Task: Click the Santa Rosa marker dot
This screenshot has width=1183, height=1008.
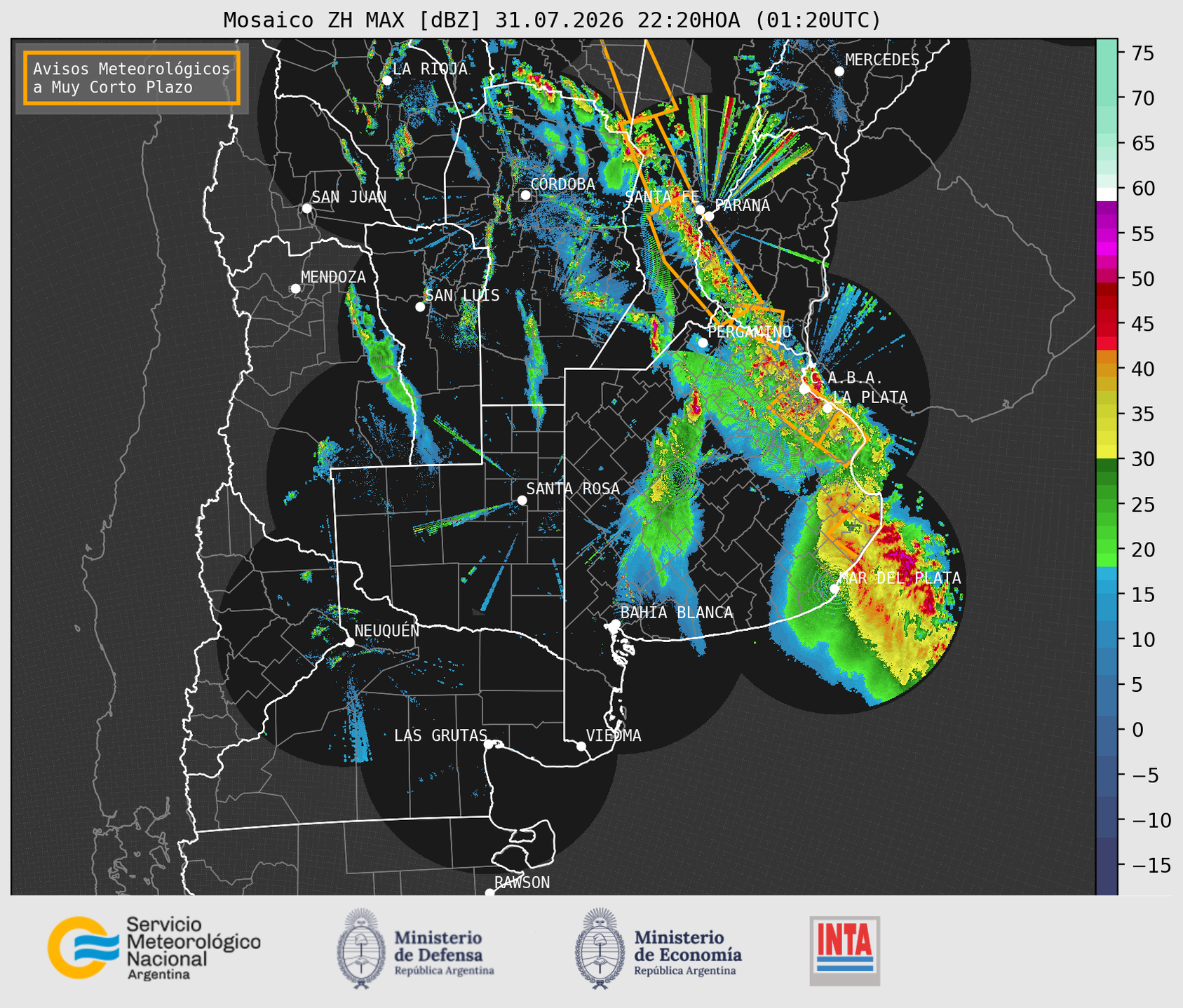Action: [x=522, y=500]
